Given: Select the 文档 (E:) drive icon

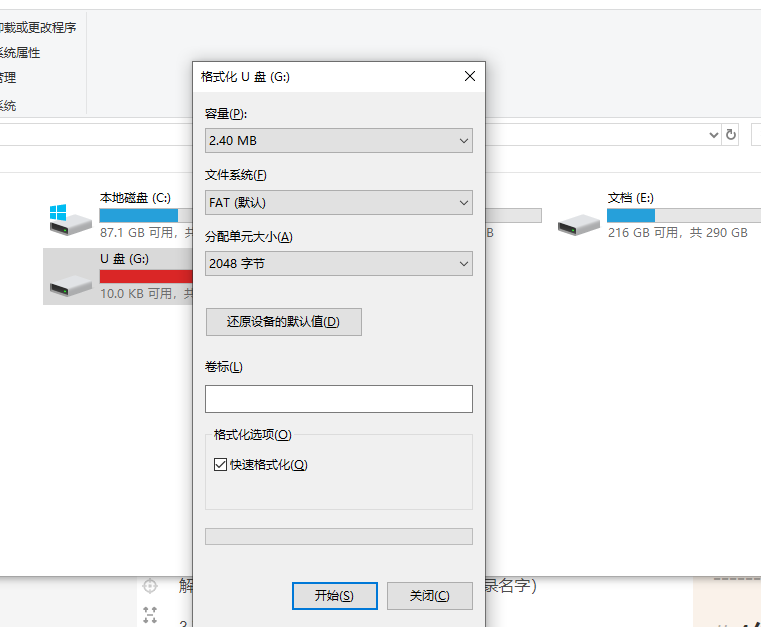Looking at the screenshot, I should 579,225.
